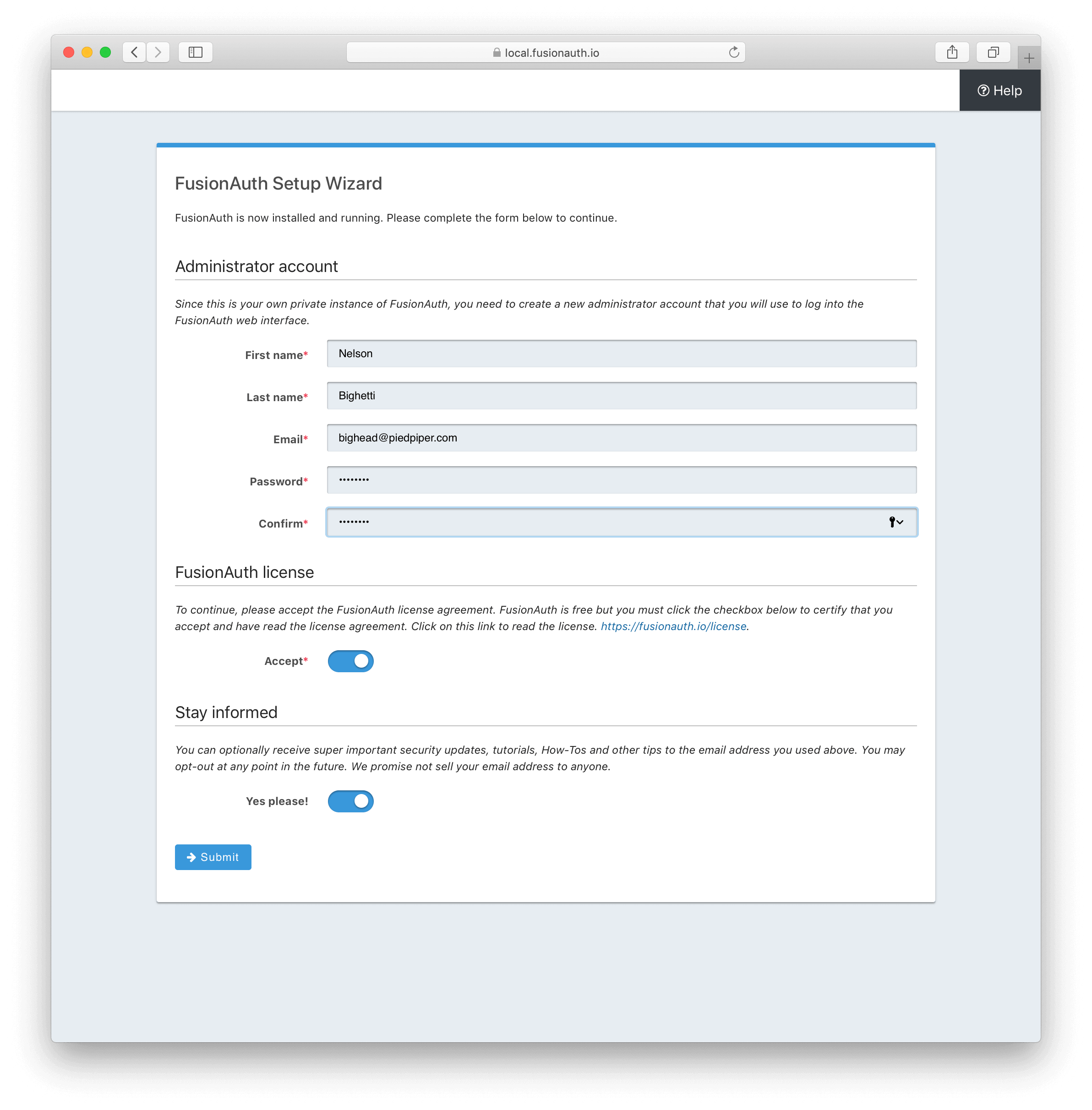Screen dimensions: 1092x1110
Task: Click the forward navigation arrow
Action: pos(158,52)
